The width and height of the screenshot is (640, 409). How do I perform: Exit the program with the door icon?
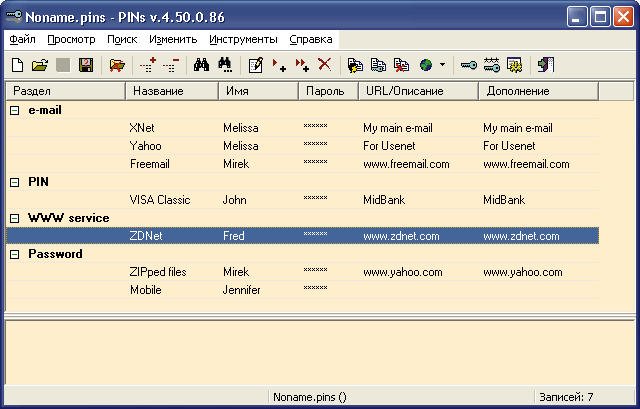coord(546,65)
